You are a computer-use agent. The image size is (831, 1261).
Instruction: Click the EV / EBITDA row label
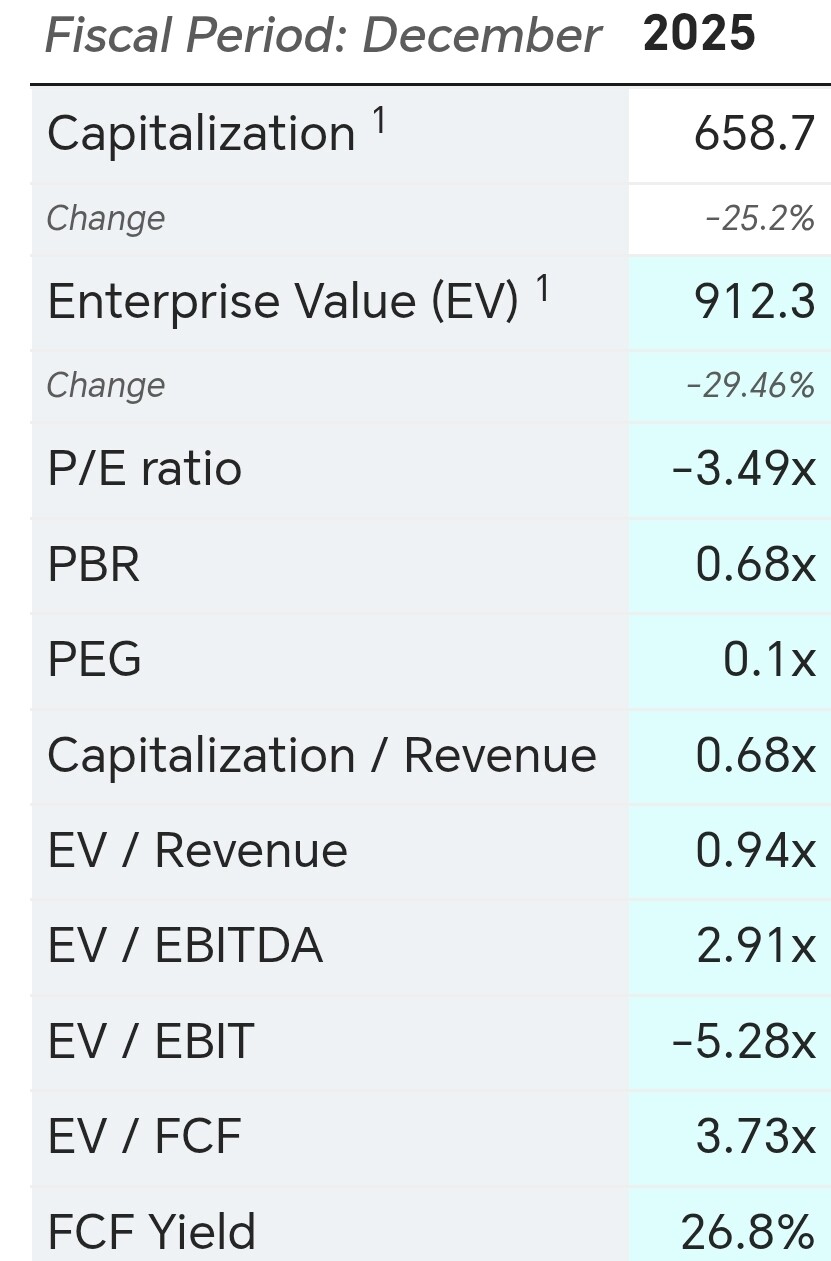pyautogui.click(x=185, y=945)
